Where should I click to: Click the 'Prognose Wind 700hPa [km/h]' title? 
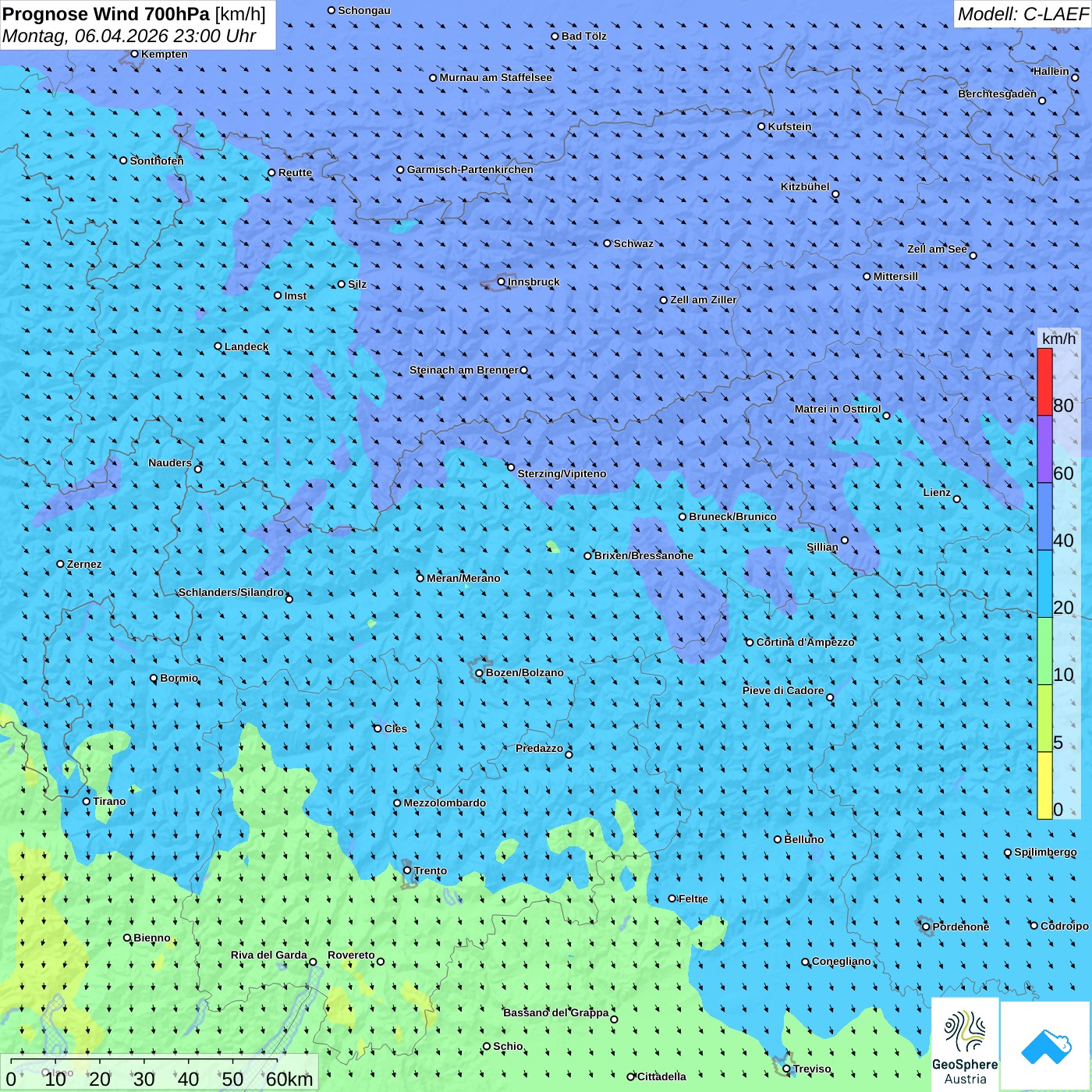click(x=134, y=14)
